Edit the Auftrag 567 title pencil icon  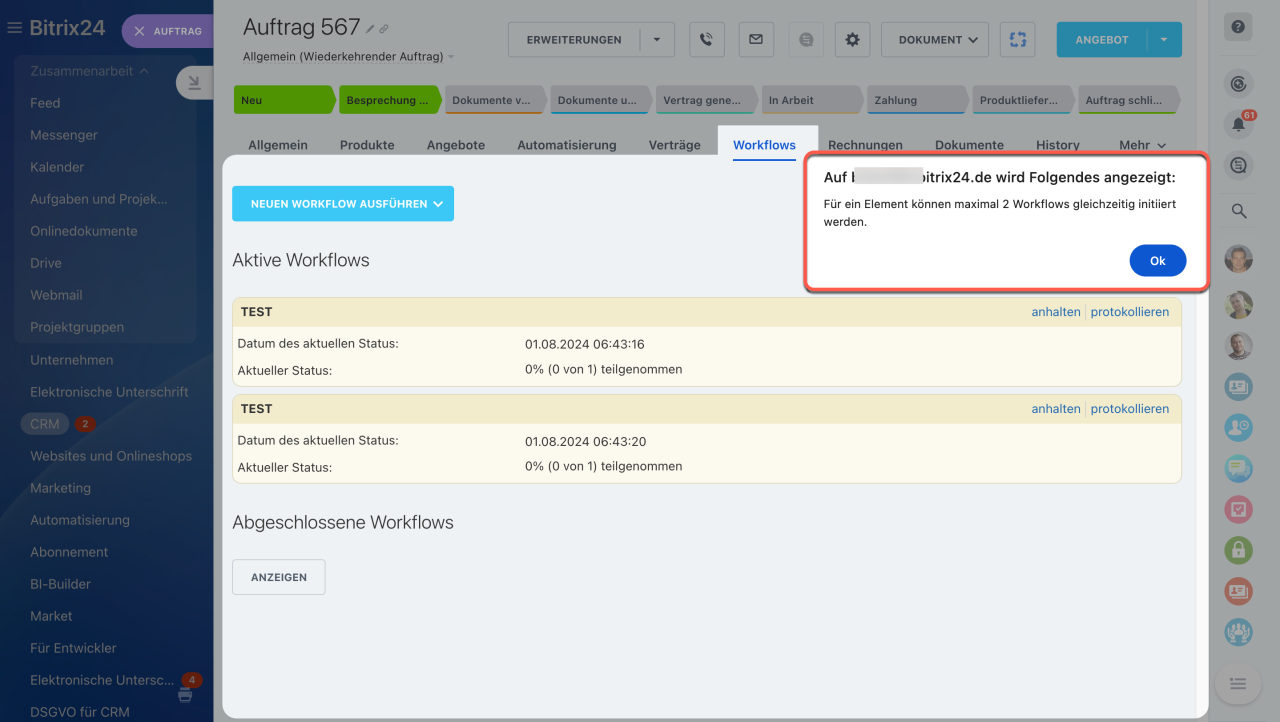370,29
